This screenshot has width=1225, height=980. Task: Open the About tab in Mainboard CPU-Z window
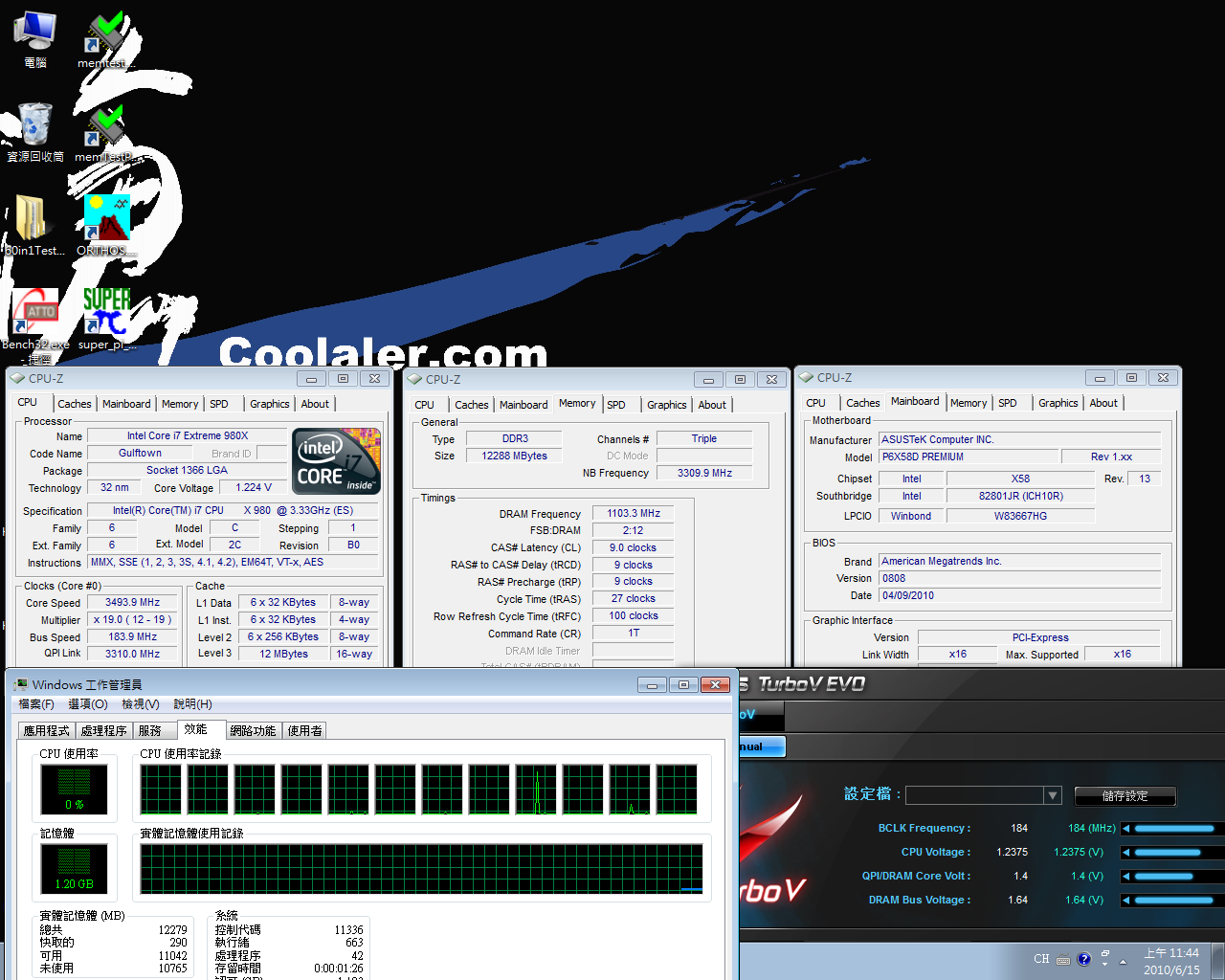point(1103,403)
